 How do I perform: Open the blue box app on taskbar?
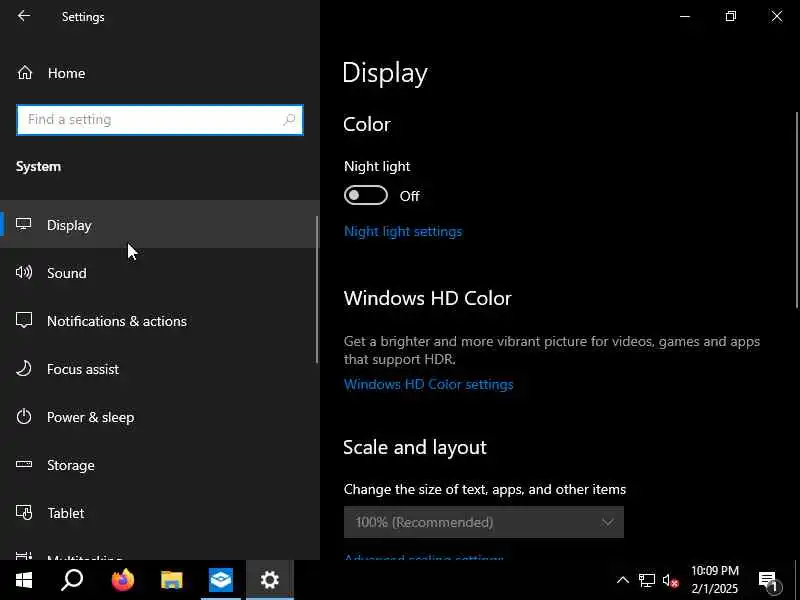tap(221, 580)
